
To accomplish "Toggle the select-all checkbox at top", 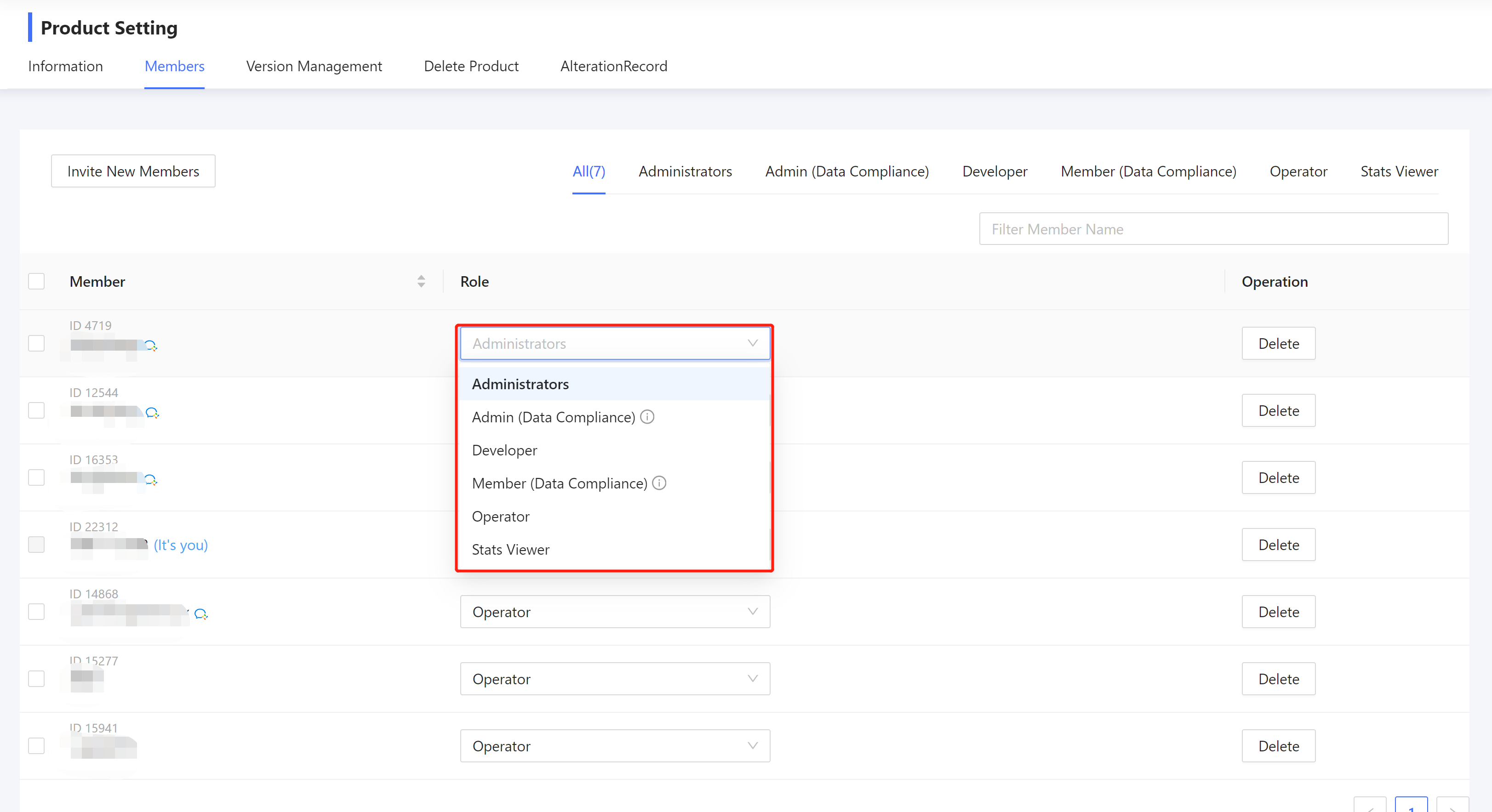I will pos(36,280).
